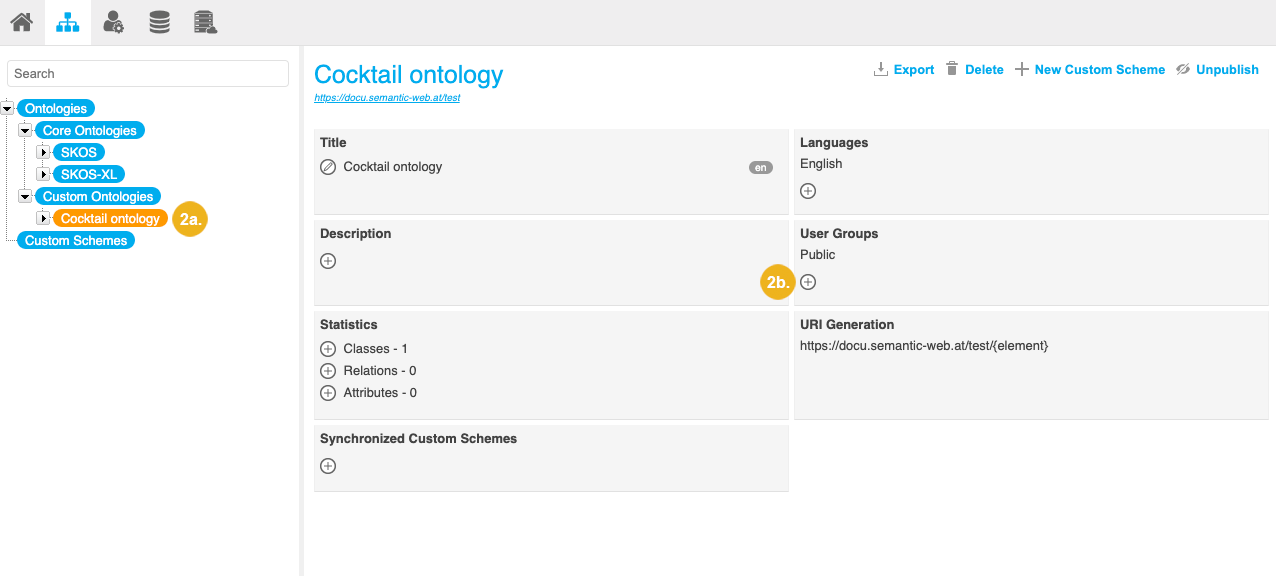Add a description with the plus icon
The height and width of the screenshot is (576, 1276).
328,261
